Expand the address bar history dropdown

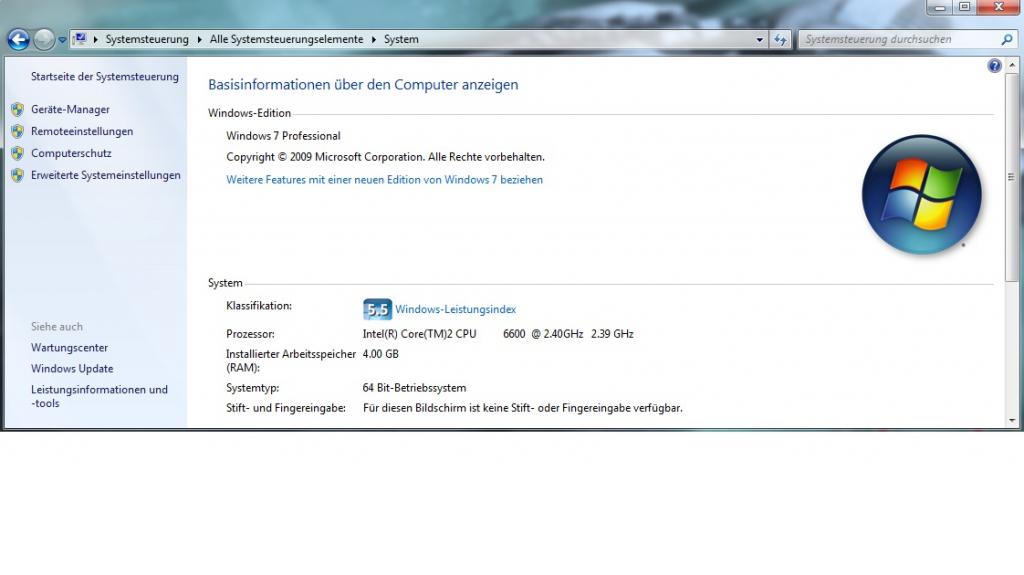[x=760, y=40]
